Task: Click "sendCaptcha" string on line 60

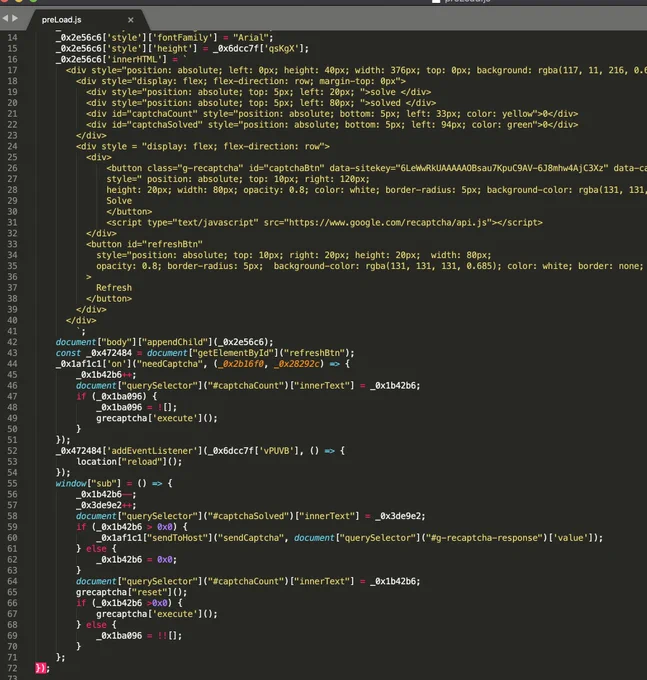Action: (x=251, y=538)
